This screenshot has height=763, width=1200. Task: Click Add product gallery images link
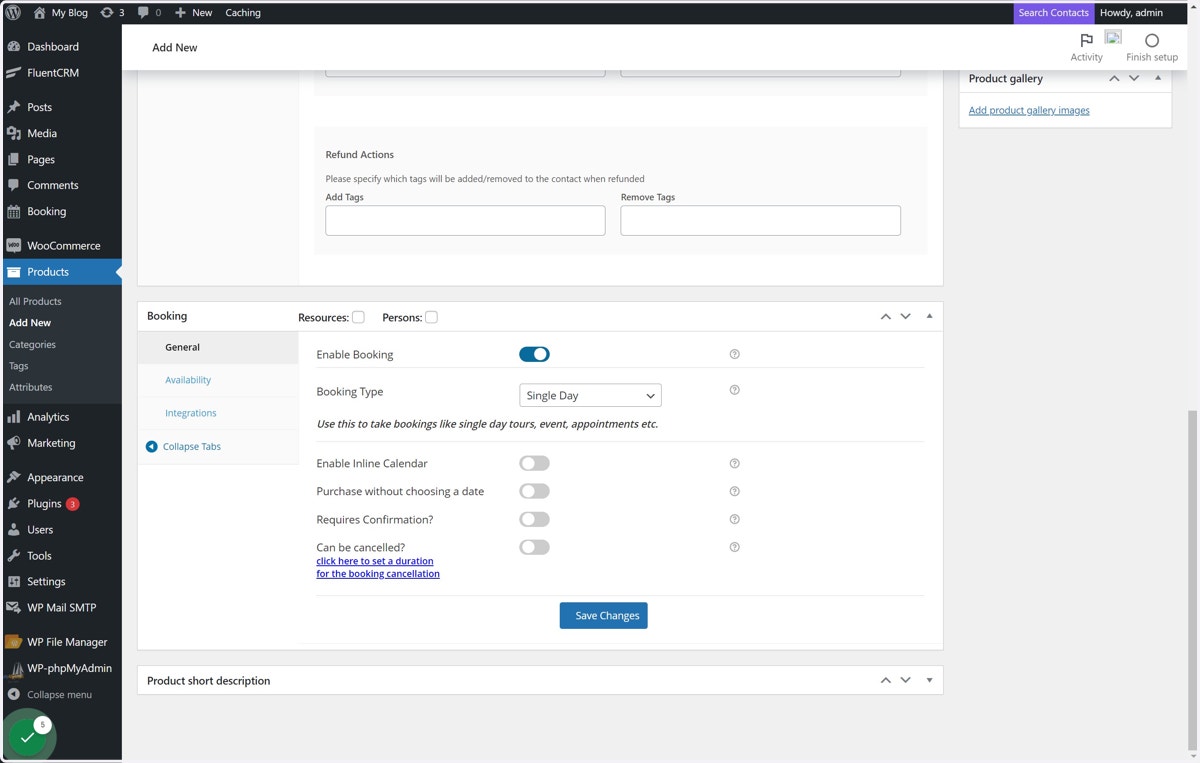1029,110
